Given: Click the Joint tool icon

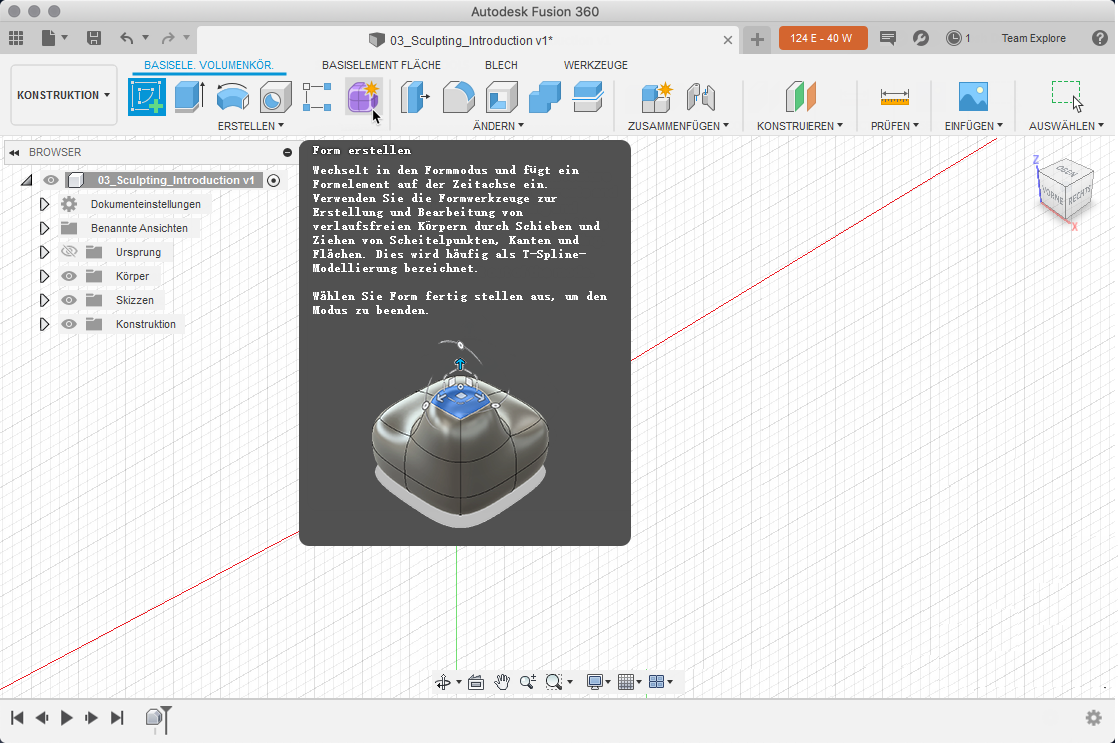Looking at the screenshot, I should (x=701, y=97).
